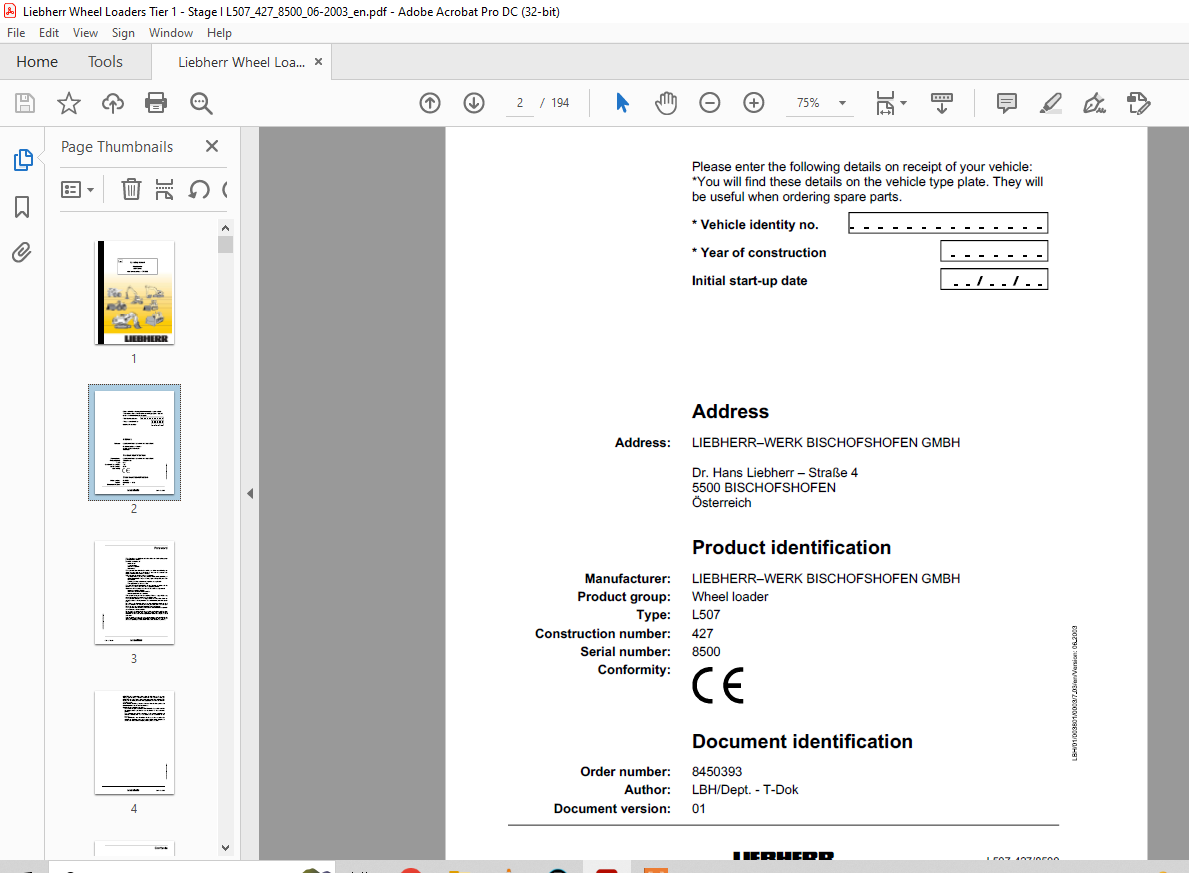Go to previous page arrow
This screenshot has height=873, width=1189.
430,103
